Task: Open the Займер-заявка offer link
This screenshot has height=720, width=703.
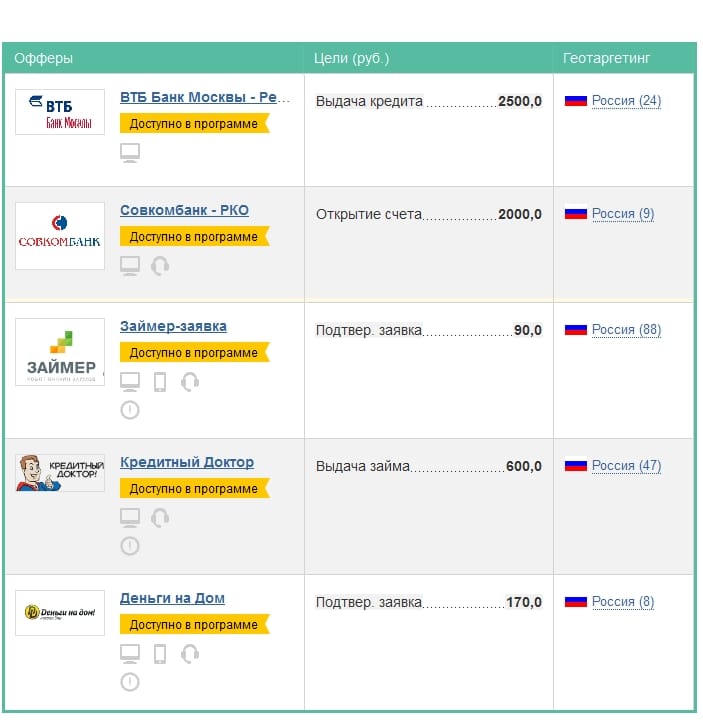Action: point(173,326)
